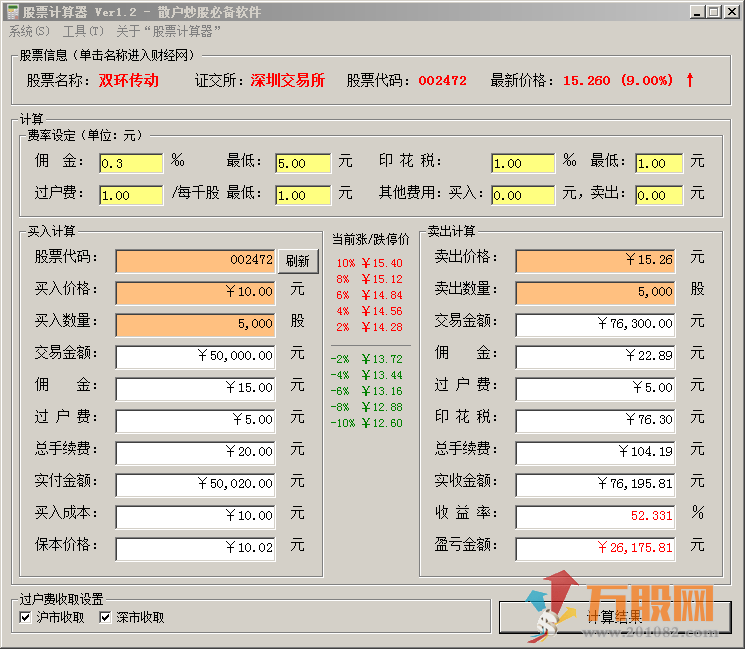Viewport: 745px width, 649px height.
Task: Click the 印花税 rate field
Action: (523, 163)
